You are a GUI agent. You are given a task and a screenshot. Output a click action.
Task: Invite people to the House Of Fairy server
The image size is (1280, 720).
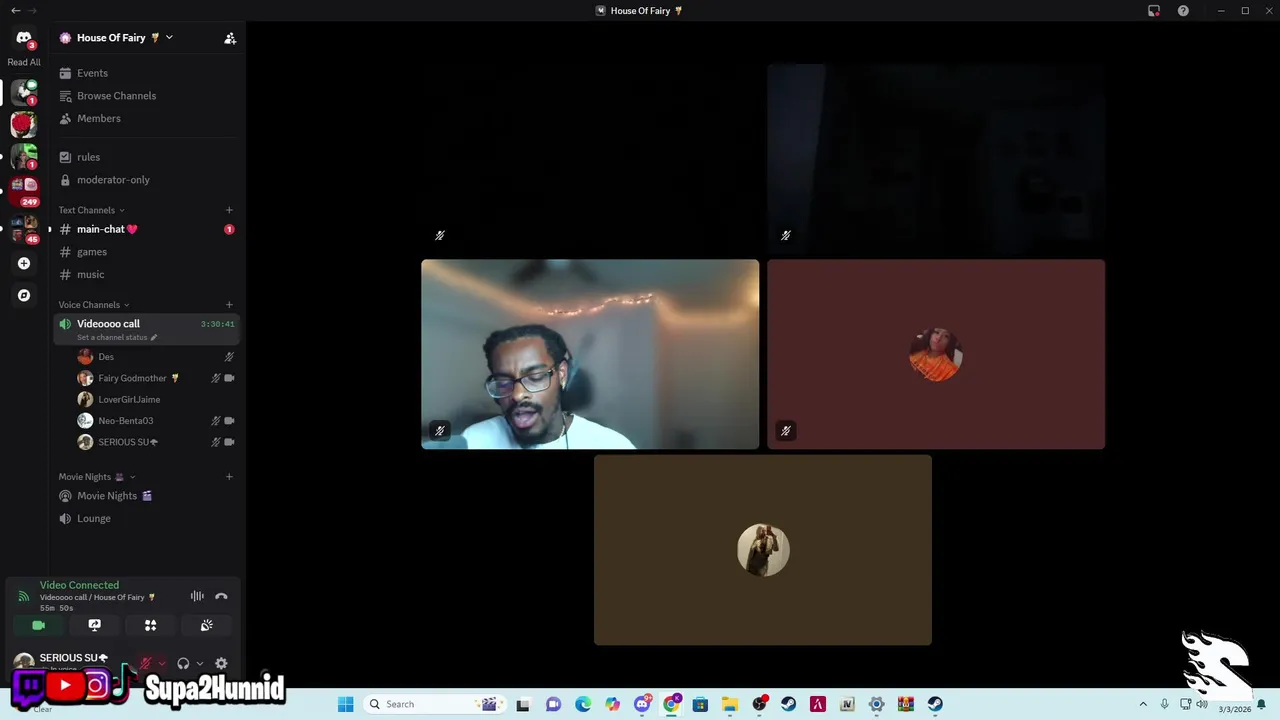(230, 38)
